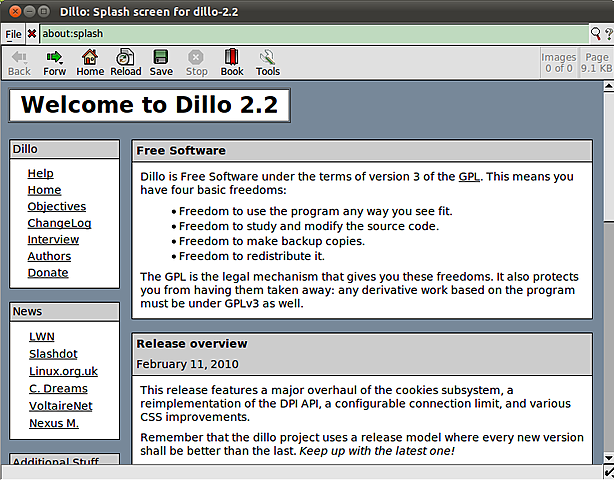The width and height of the screenshot is (614, 480).
Task: Visit the Nexus M. link
Action: pos(54,423)
